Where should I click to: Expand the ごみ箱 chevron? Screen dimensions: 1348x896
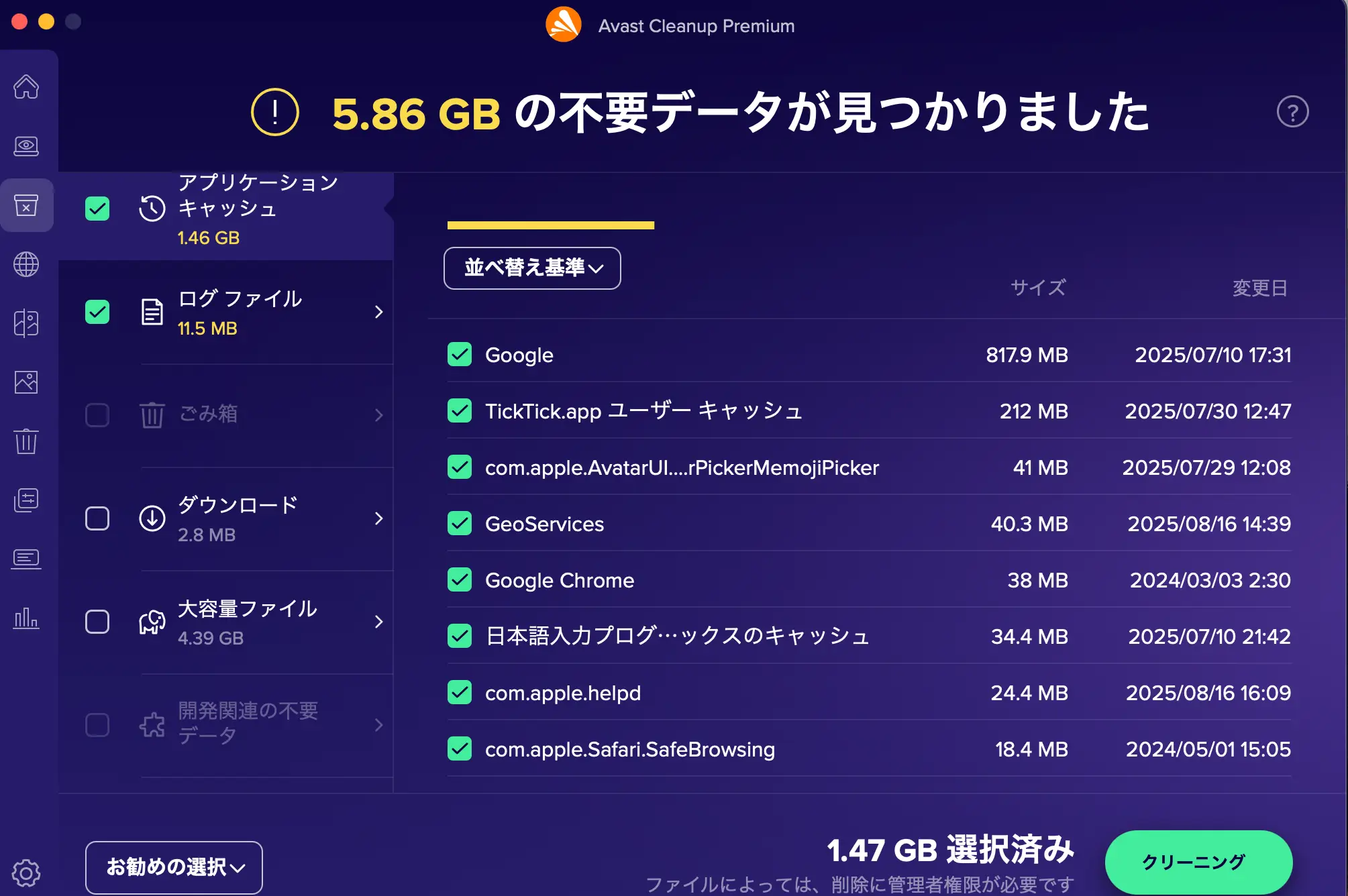(379, 415)
